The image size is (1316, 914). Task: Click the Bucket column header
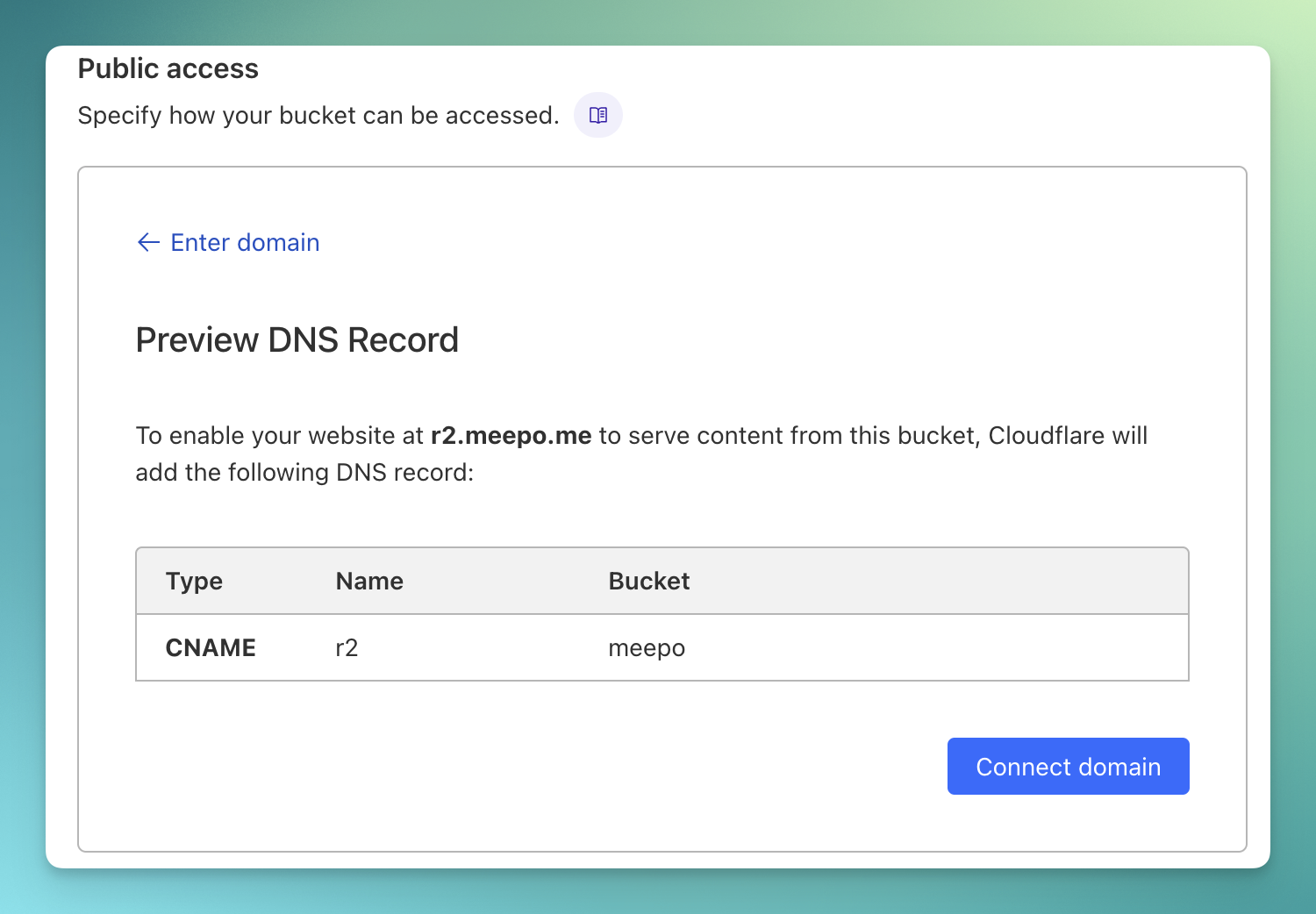649,581
